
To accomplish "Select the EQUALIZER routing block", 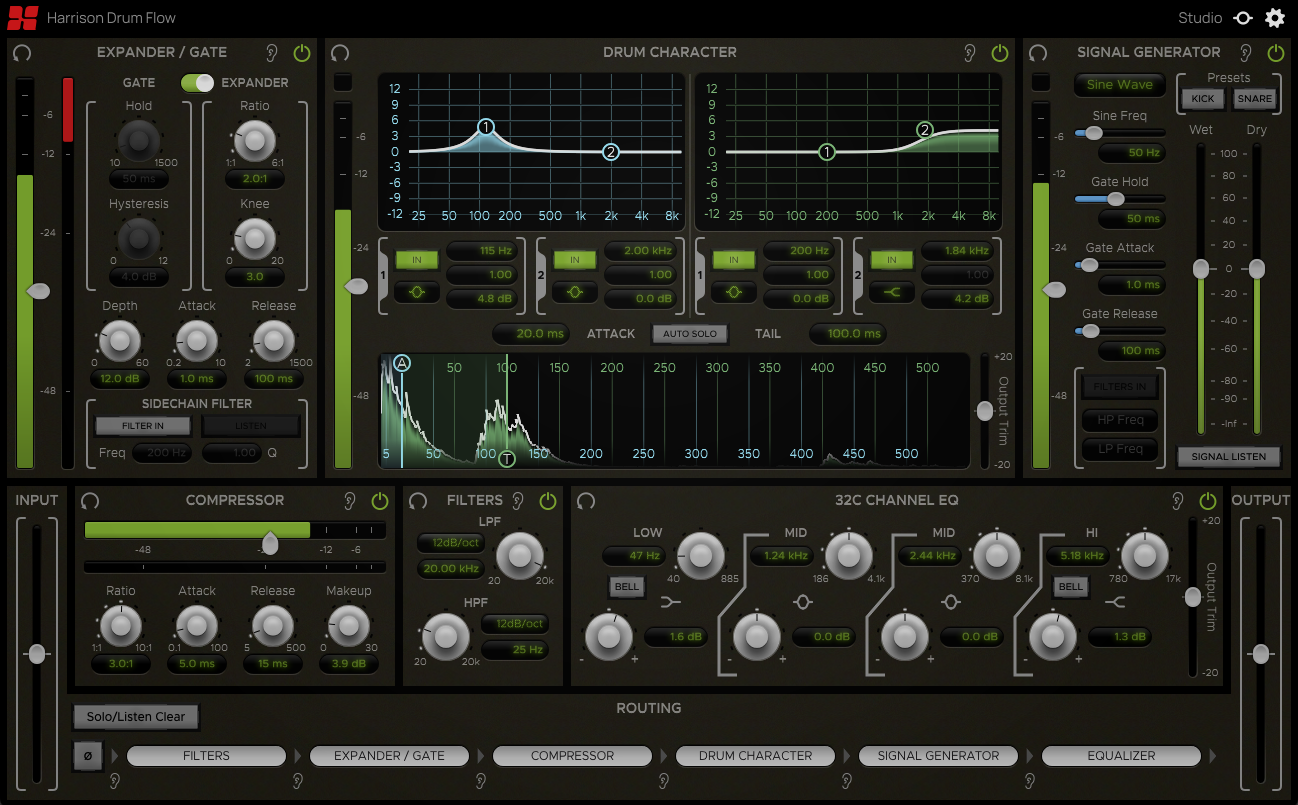I will [1121, 756].
